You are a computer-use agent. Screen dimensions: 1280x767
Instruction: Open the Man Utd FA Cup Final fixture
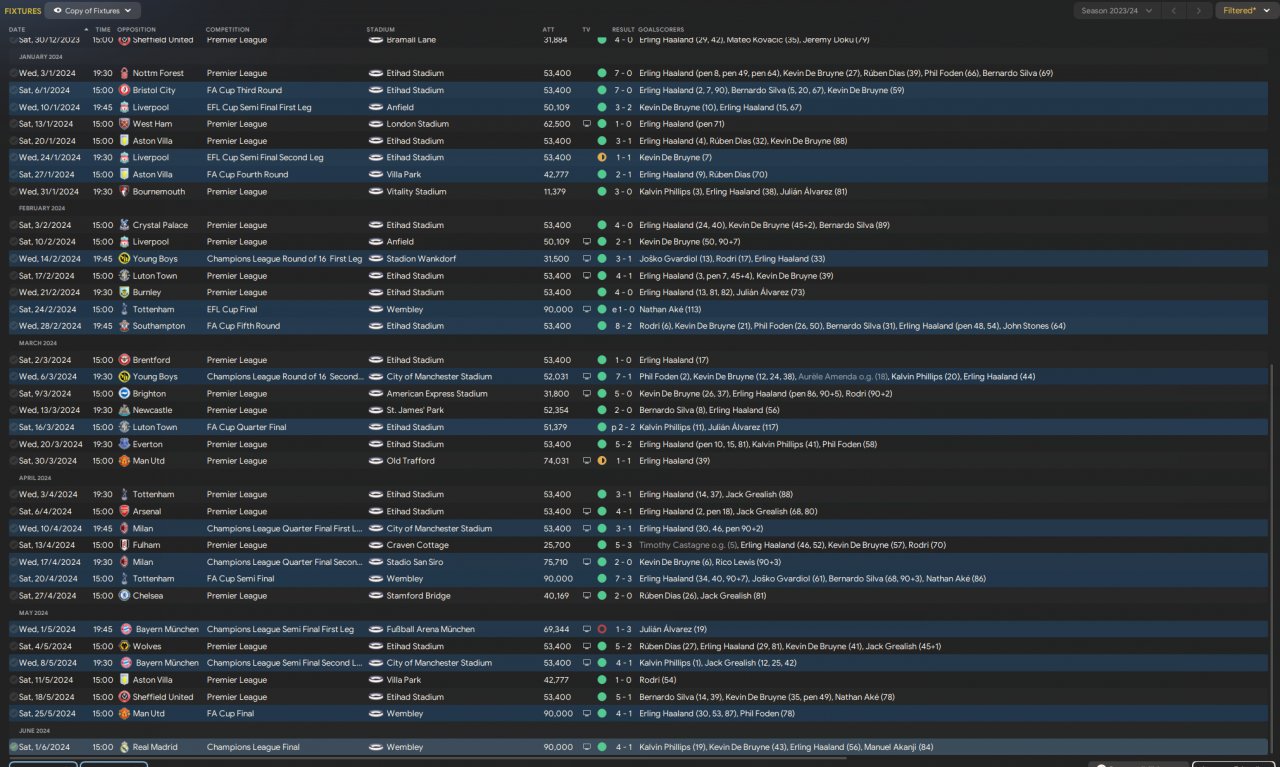click(640, 714)
